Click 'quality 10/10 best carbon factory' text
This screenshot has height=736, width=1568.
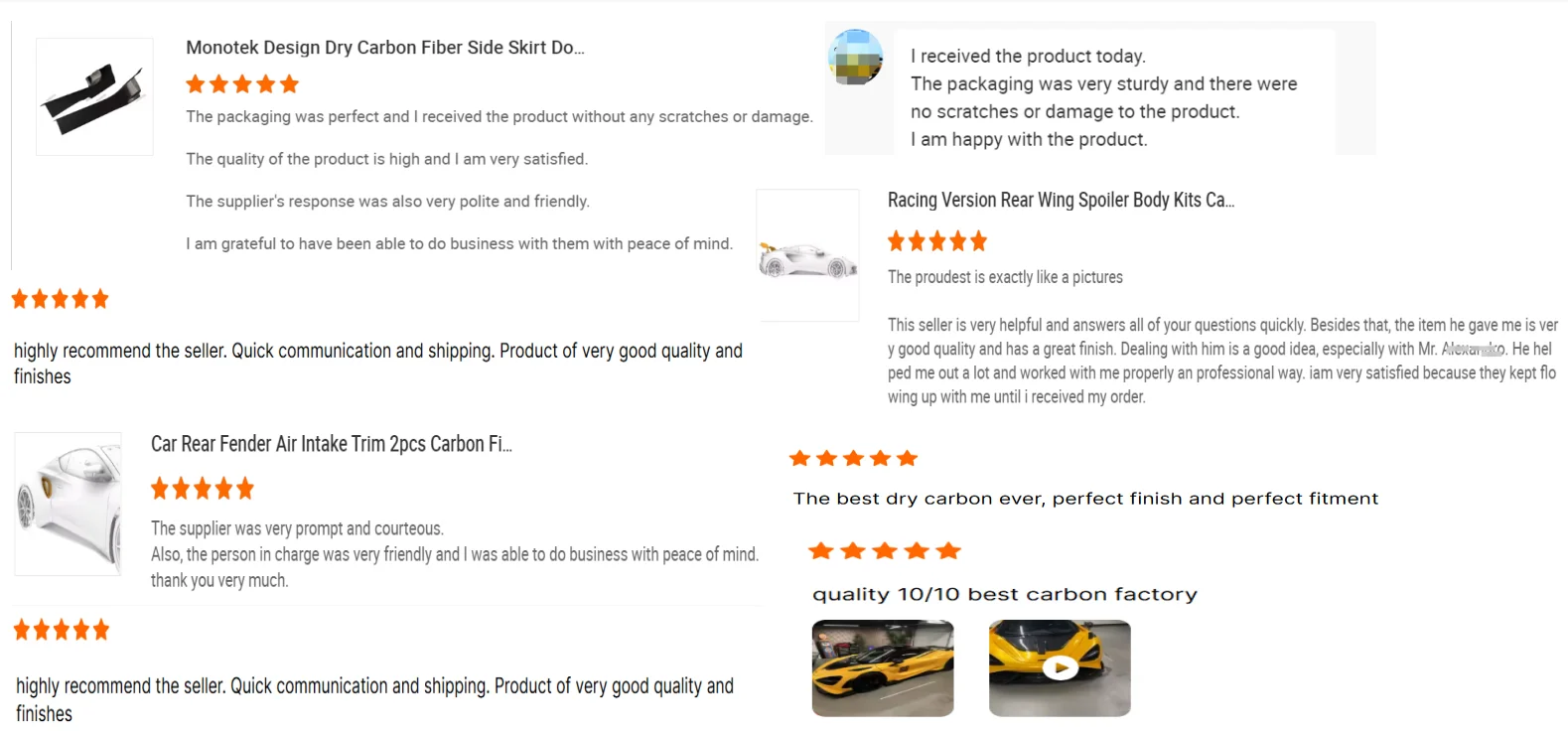point(1004,594)
